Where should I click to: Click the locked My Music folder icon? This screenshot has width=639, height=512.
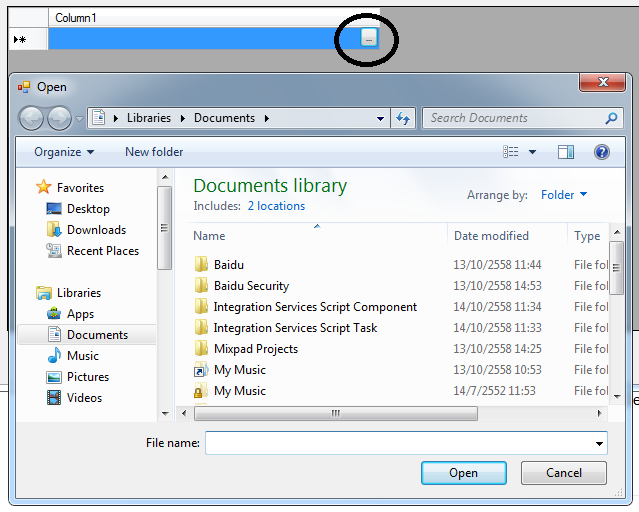pos(201,391)
